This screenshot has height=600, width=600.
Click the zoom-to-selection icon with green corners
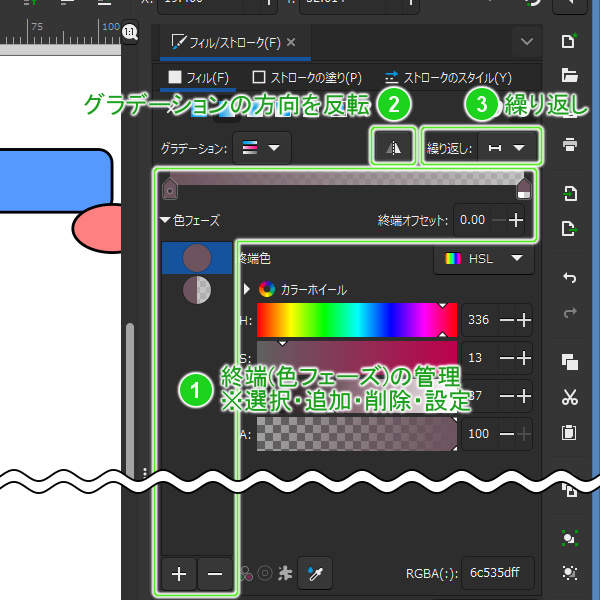pos(569,538)
